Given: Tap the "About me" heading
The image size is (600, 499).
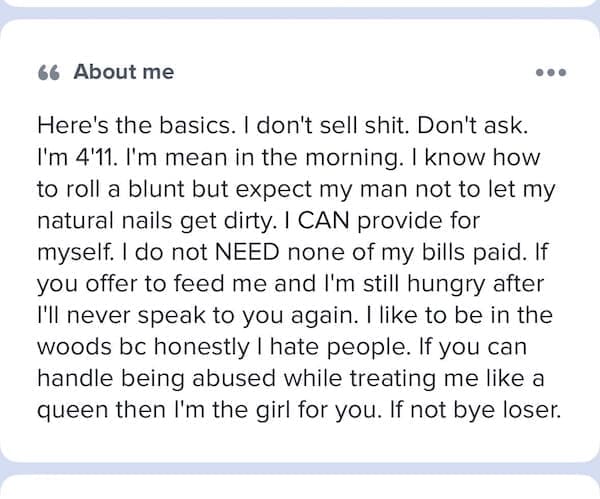Looking at the screenshot, I should click(124, 72).
